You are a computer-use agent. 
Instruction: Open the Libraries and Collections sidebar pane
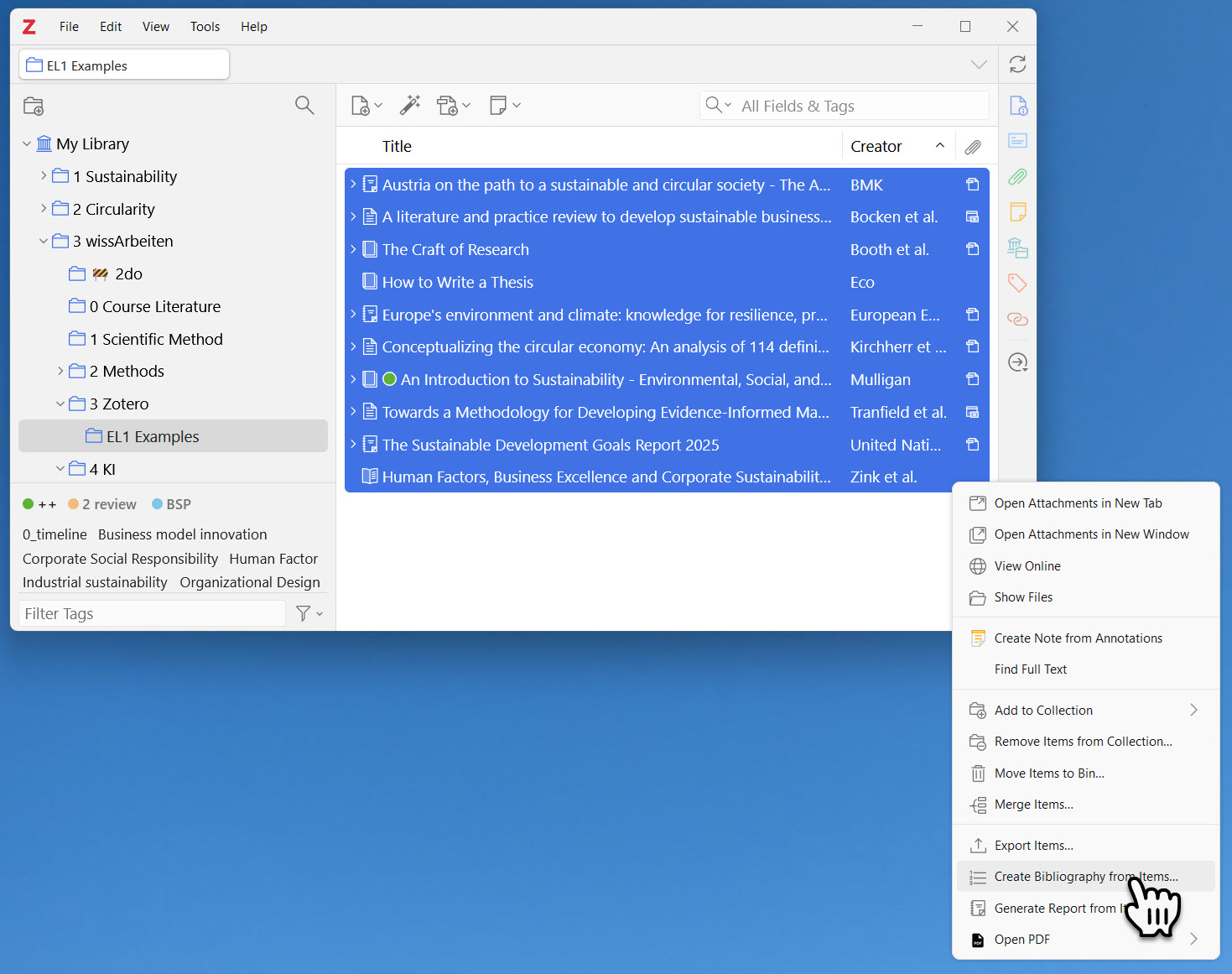pyautogui.click(x=1017, y=247)
